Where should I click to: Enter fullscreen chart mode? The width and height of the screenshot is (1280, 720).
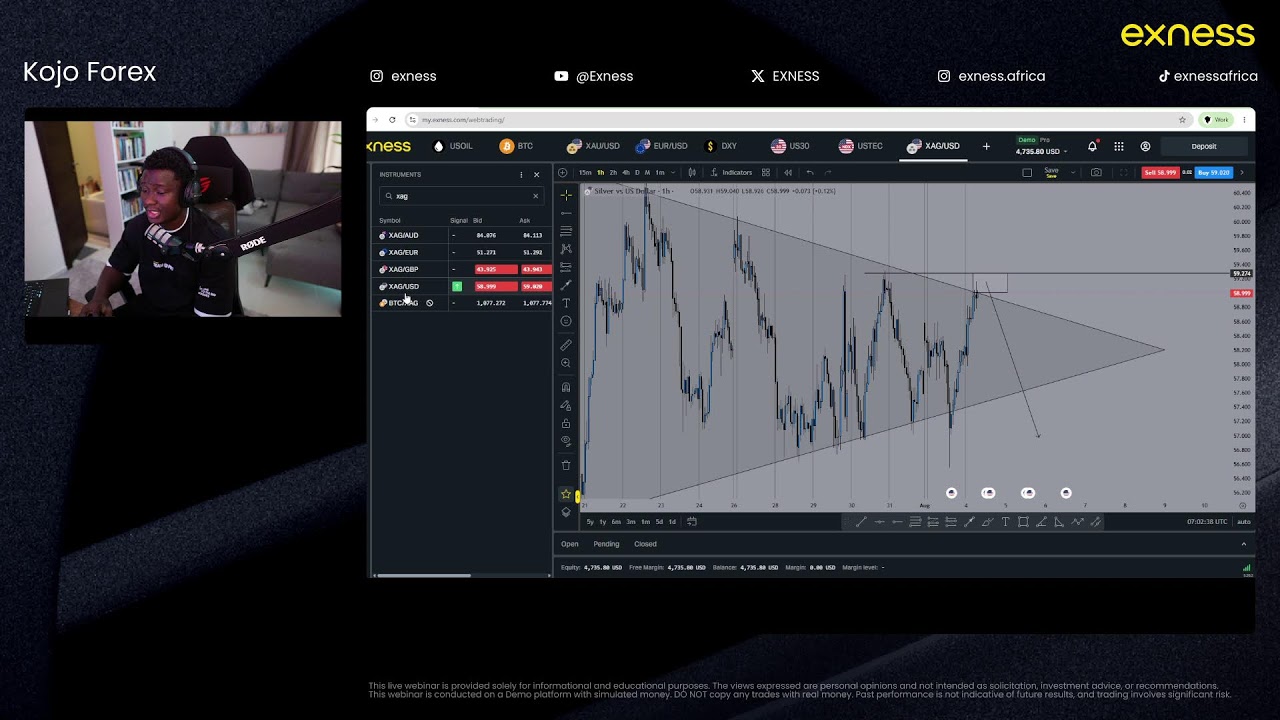(1123, 172)
